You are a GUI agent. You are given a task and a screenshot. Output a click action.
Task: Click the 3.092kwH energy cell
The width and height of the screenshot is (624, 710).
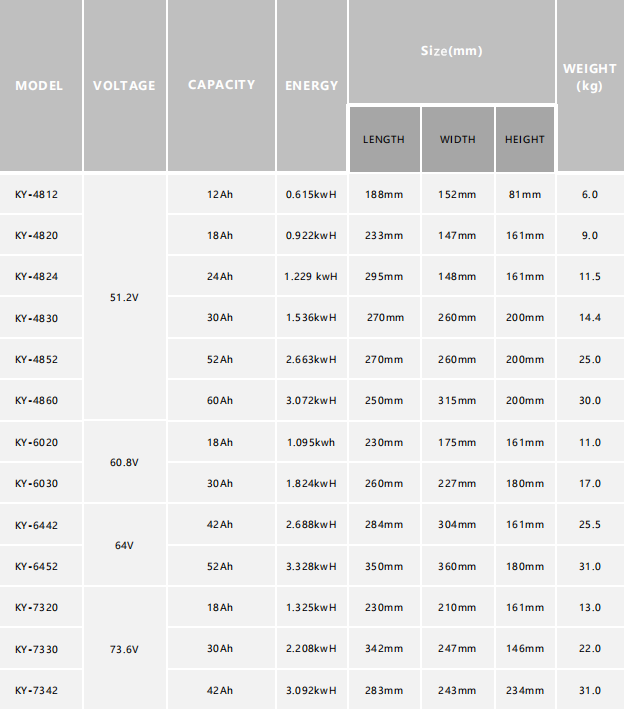[311, 691]
